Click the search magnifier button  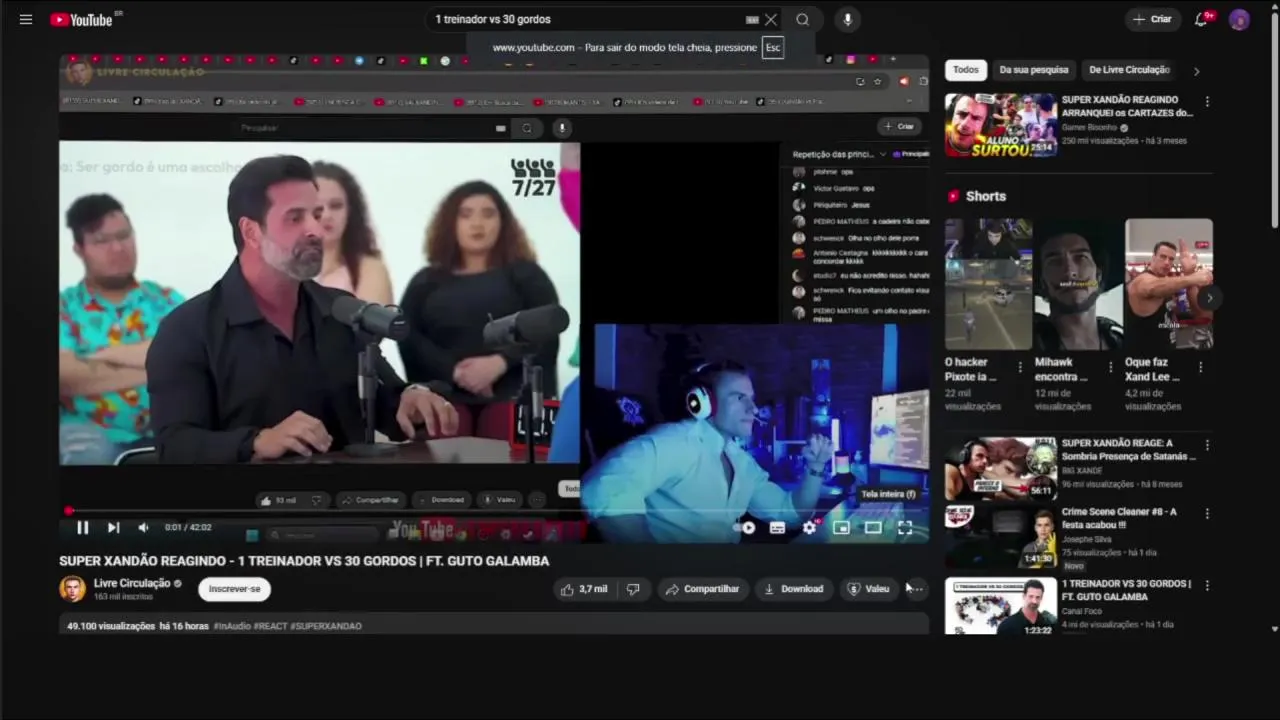(x=802, y=19)
